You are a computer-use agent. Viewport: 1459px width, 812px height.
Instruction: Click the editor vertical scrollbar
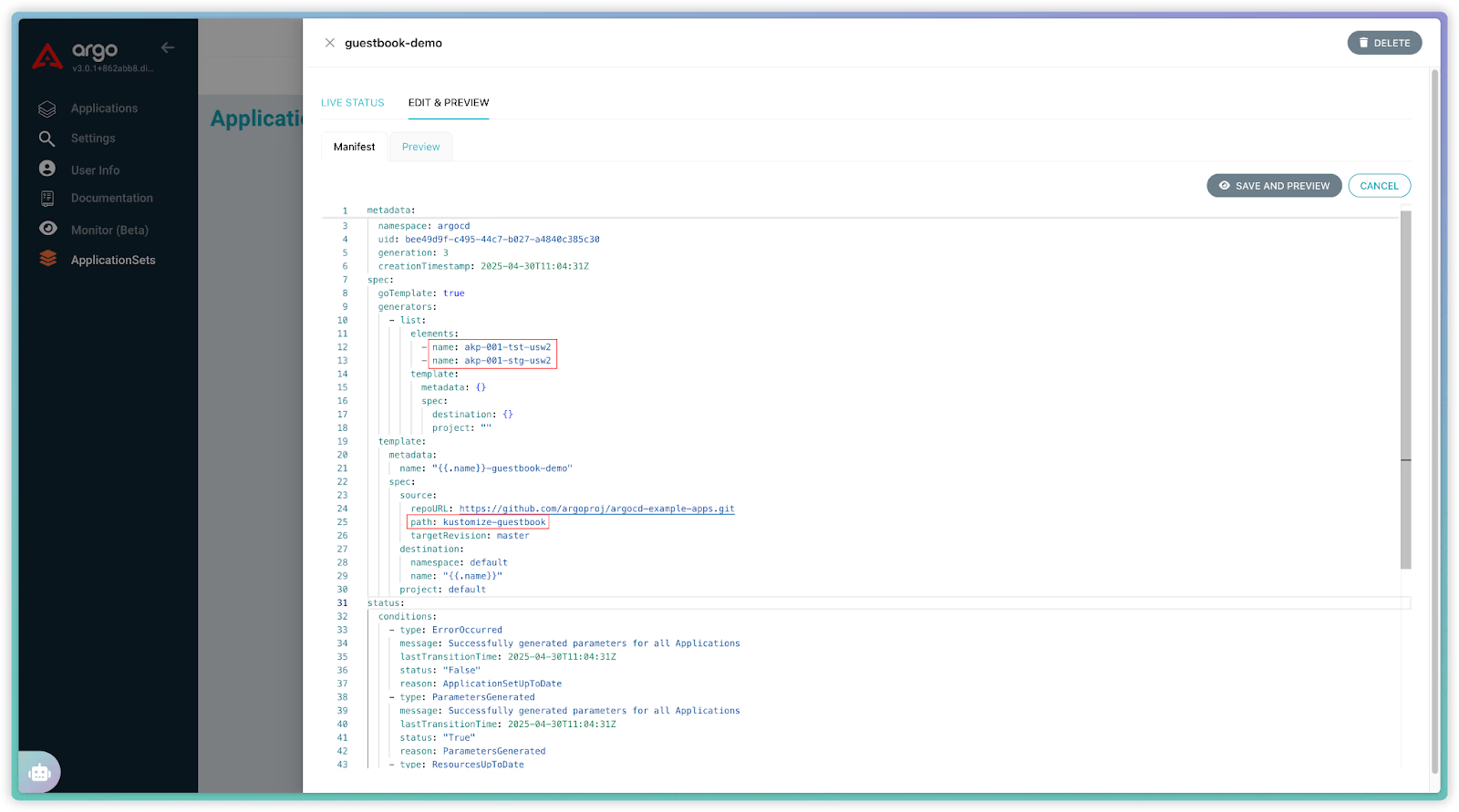point(1406,390)
